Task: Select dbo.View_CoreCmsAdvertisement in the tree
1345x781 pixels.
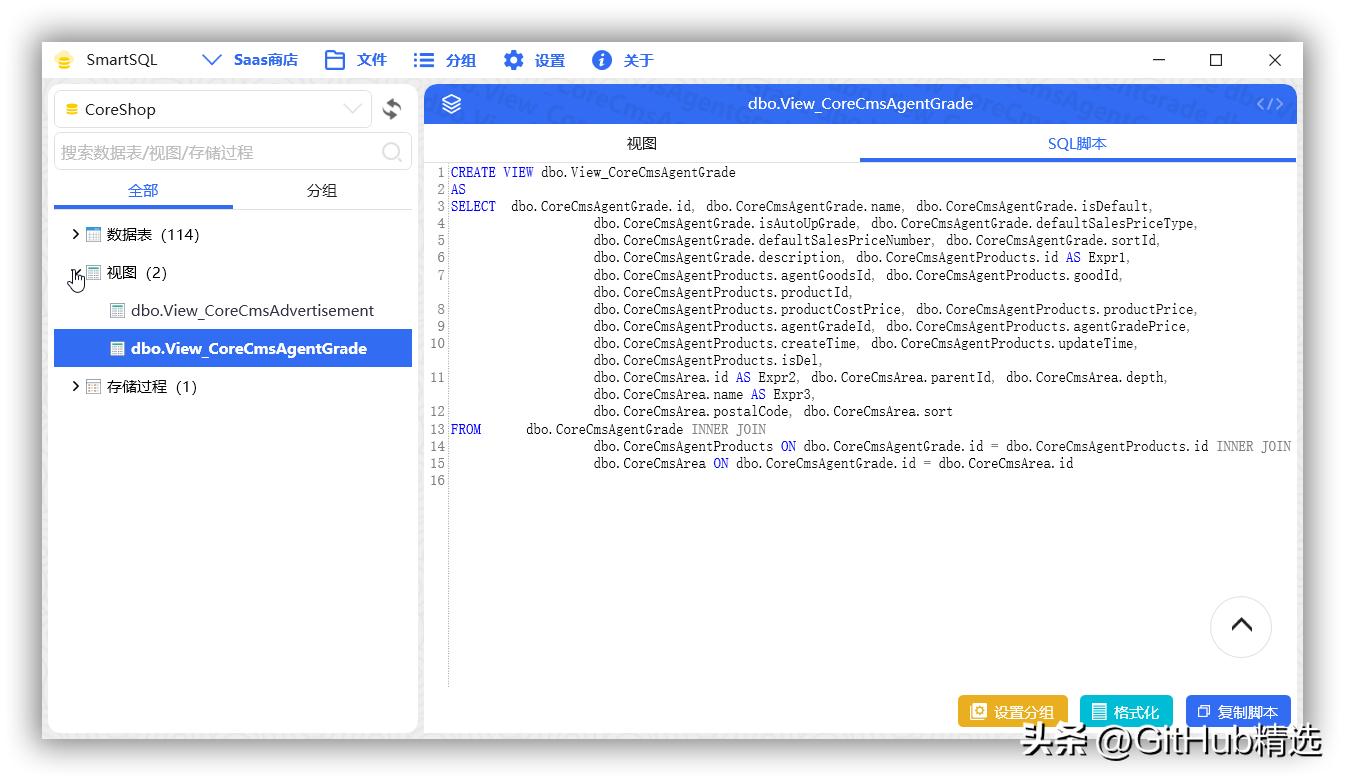Action: coord(252,310)
